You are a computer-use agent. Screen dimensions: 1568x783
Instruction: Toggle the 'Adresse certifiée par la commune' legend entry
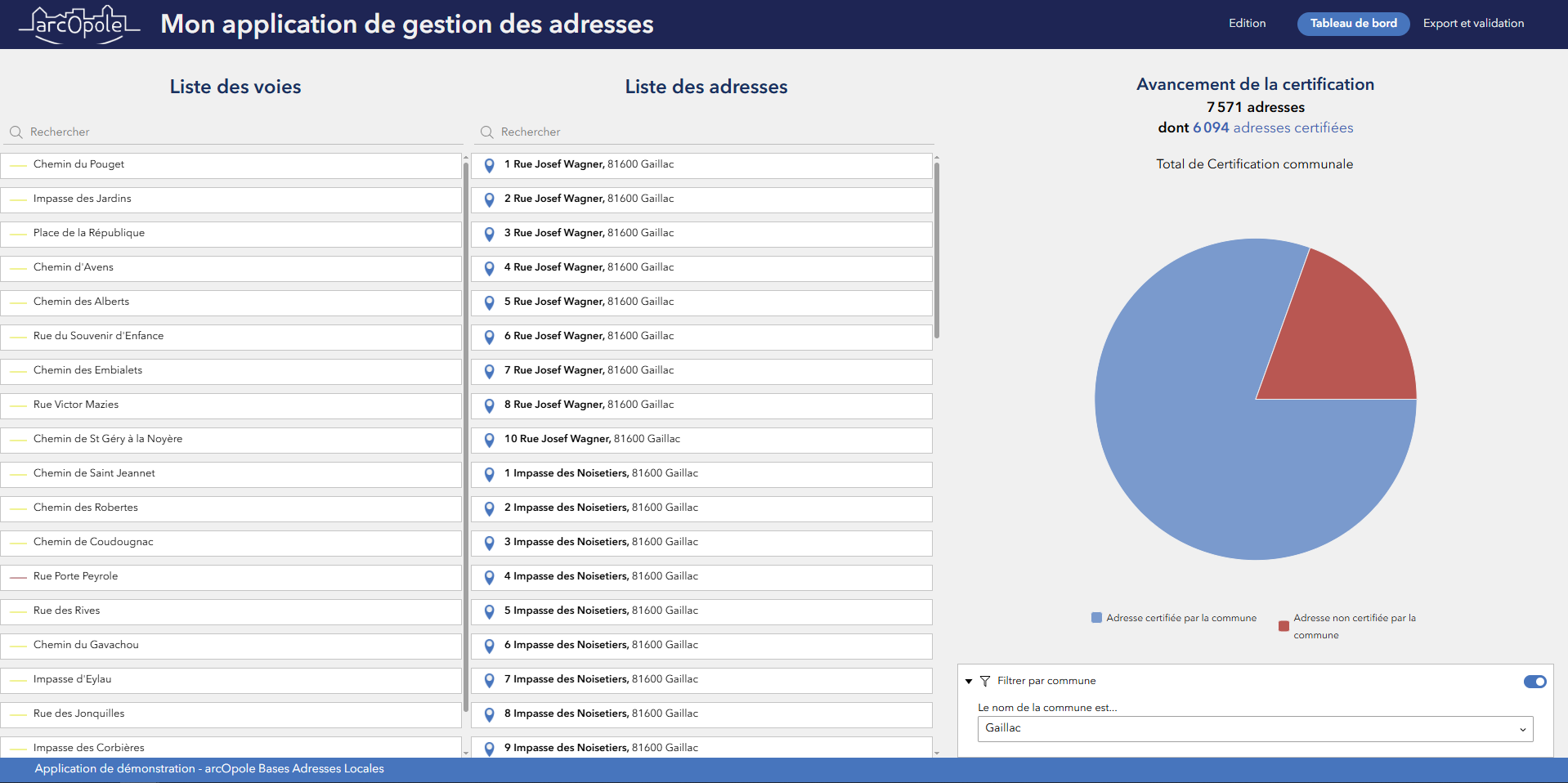pyautogui.click(x=1174, y=618)
